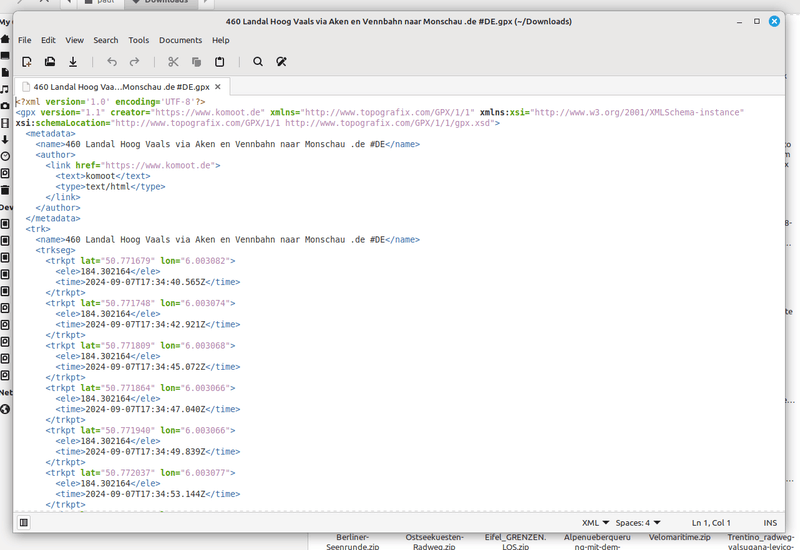Click the Ln 1, Col 1 position indicator
The width and height of the screenshot is (800, 550).
[x=714, y=523]
